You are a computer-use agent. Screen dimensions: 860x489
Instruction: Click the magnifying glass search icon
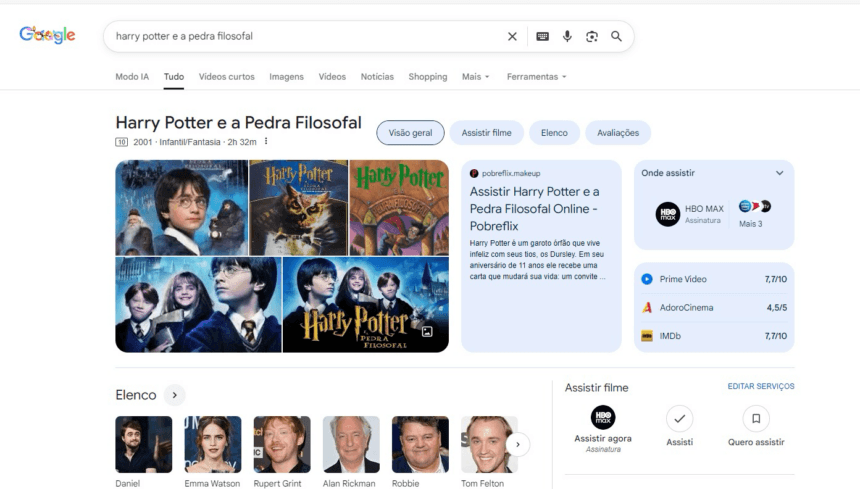click(617, 36)
